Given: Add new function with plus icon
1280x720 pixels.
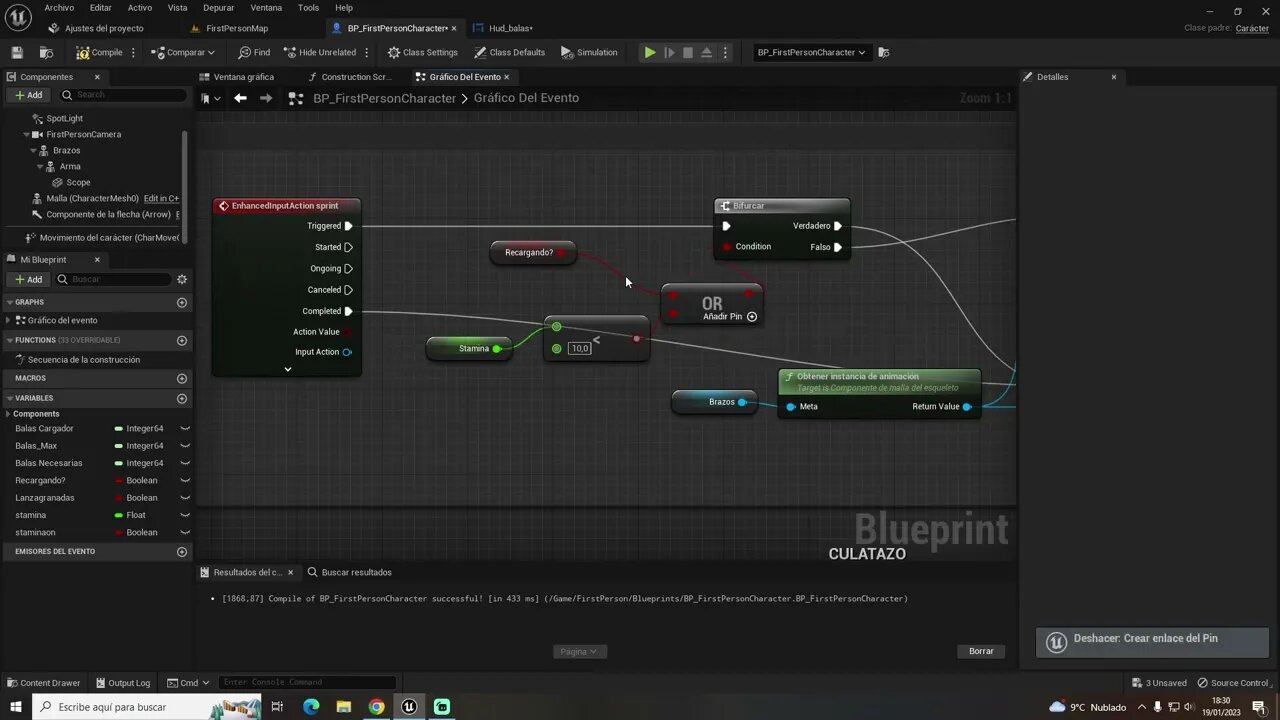Looking at the screenshot, I should pyautogui.click(x=182, y=340).
